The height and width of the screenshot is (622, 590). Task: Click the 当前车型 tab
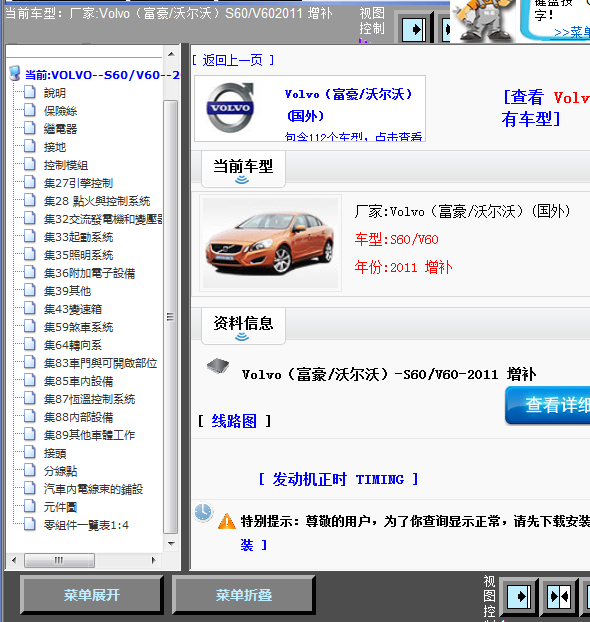pyautogui.click(x=243, y=169)
